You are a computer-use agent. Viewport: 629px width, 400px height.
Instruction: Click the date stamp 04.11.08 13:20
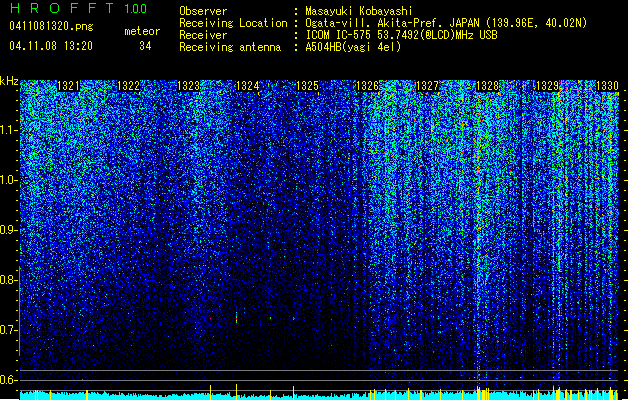click(x=51, y=46)
